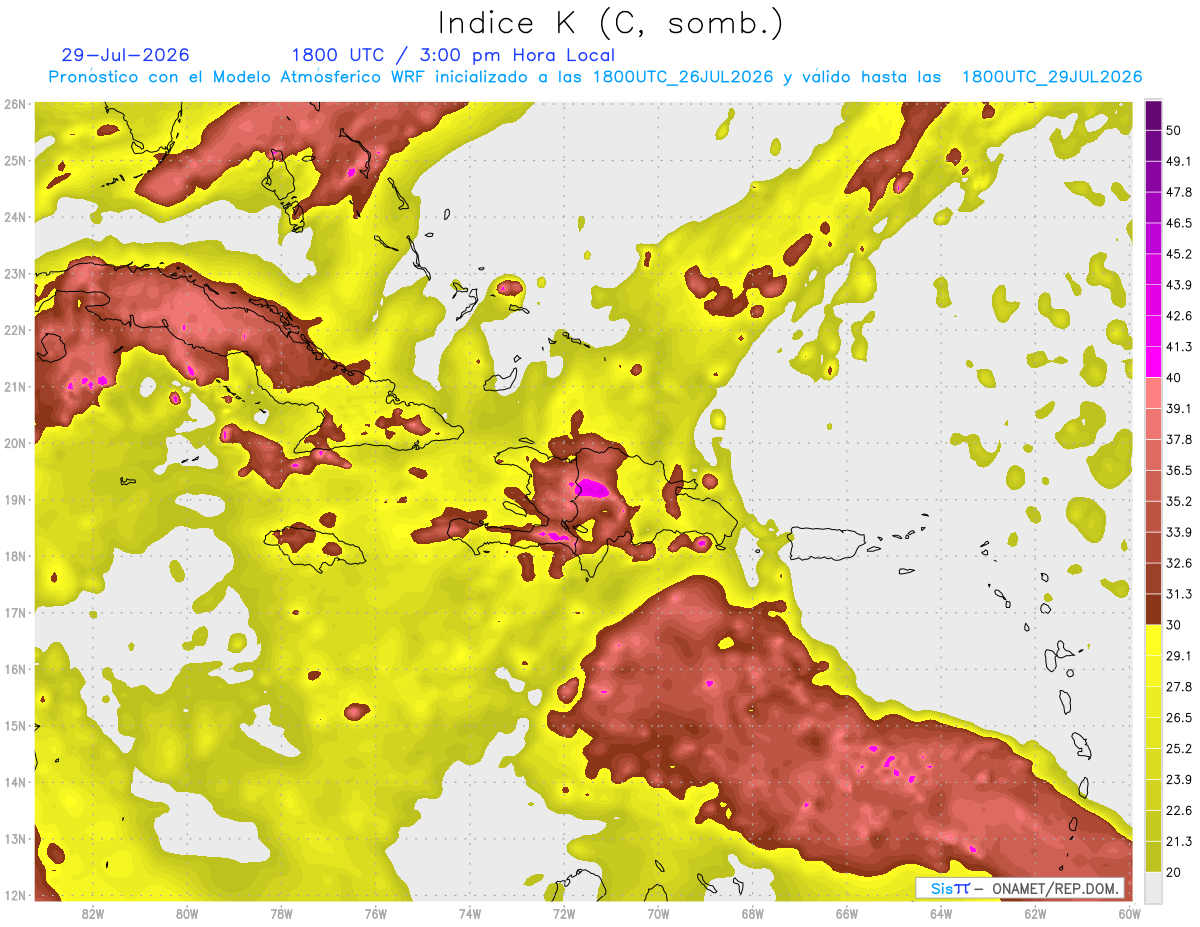Click the colorbar value 37.8
1200x927 pixels.
coord(1179,439)
